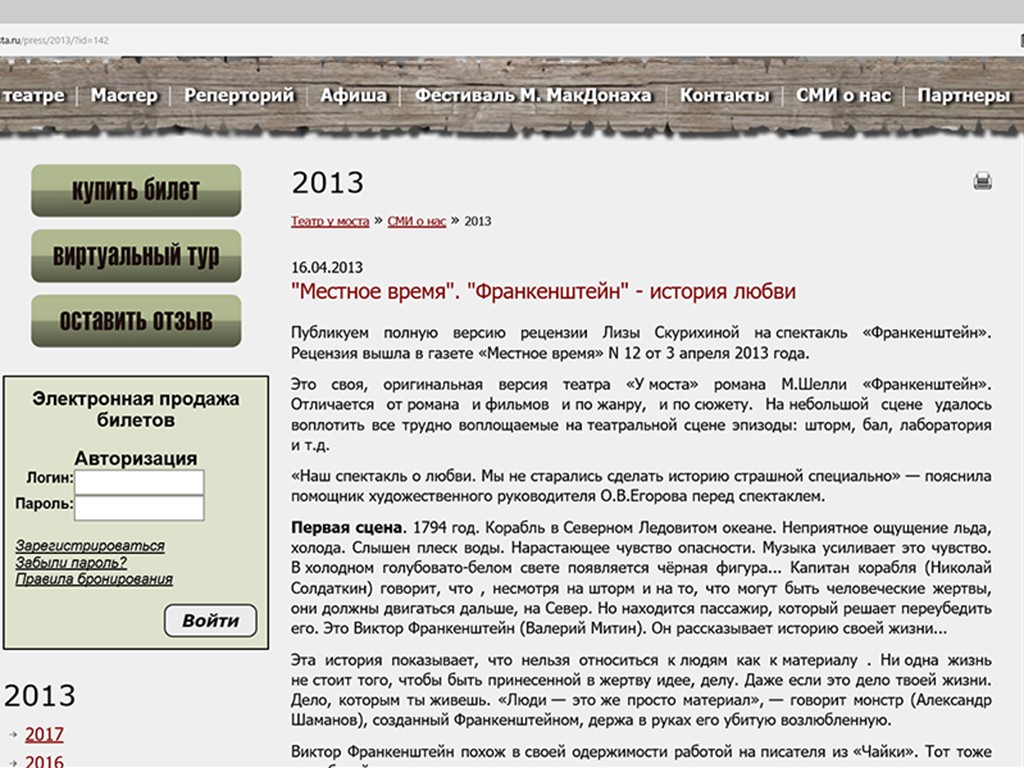1024x768 pixels.
Task: Click the купить билет button
Action: click(136, 190)
